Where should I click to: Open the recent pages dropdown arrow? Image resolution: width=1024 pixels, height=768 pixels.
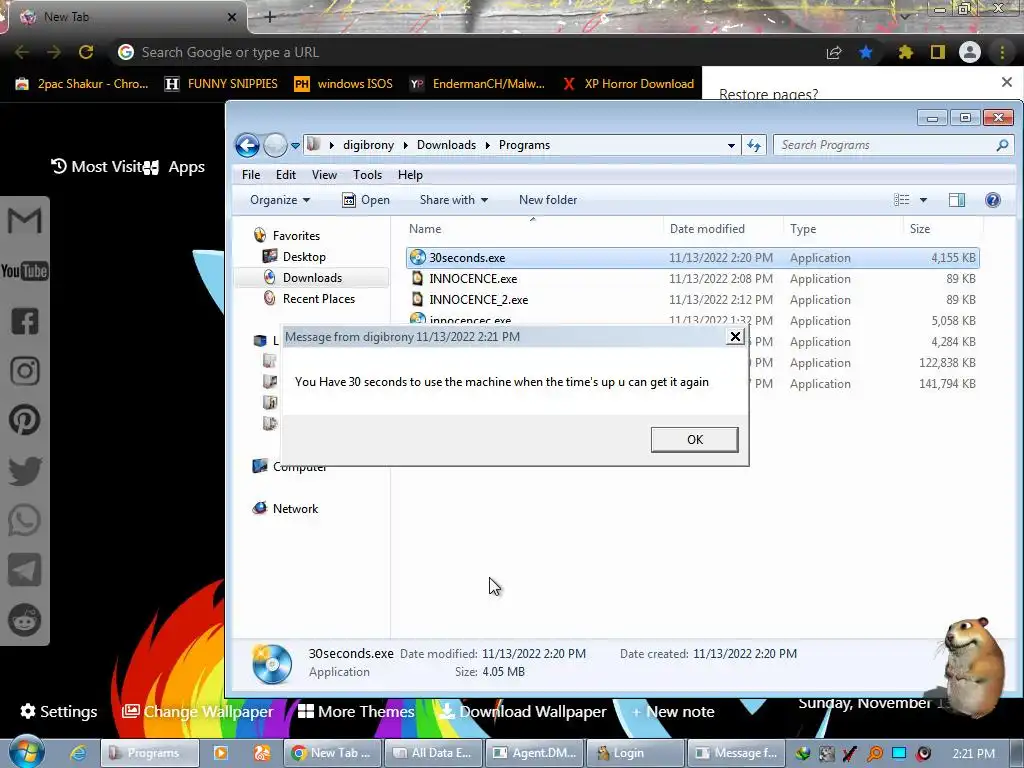click(295, 145)
